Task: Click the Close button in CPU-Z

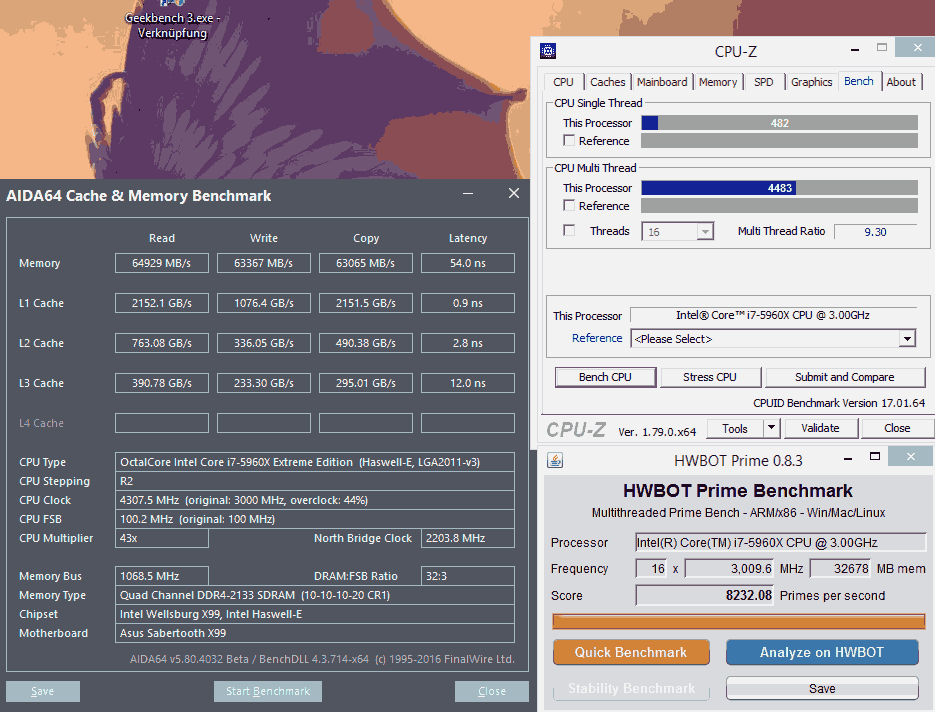Action: (x=897, y=428)
